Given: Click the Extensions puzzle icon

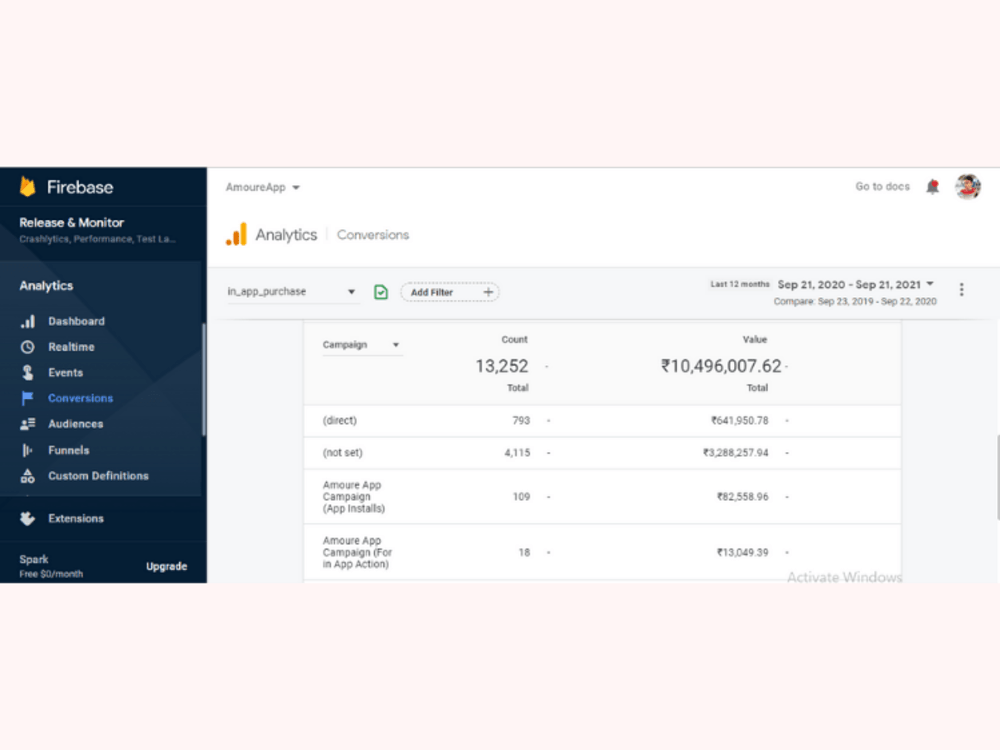Looking at the screenshot, I should click(27, 518).
